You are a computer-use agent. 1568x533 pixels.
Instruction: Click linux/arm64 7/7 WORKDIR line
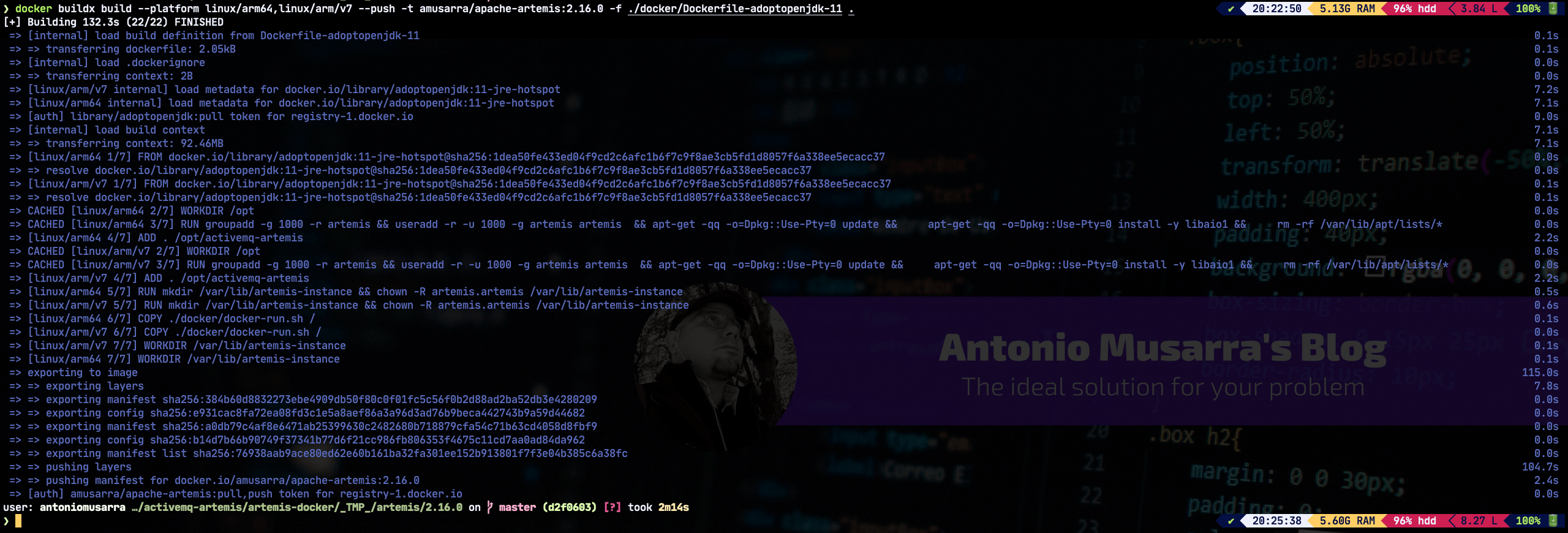[175, 359]
